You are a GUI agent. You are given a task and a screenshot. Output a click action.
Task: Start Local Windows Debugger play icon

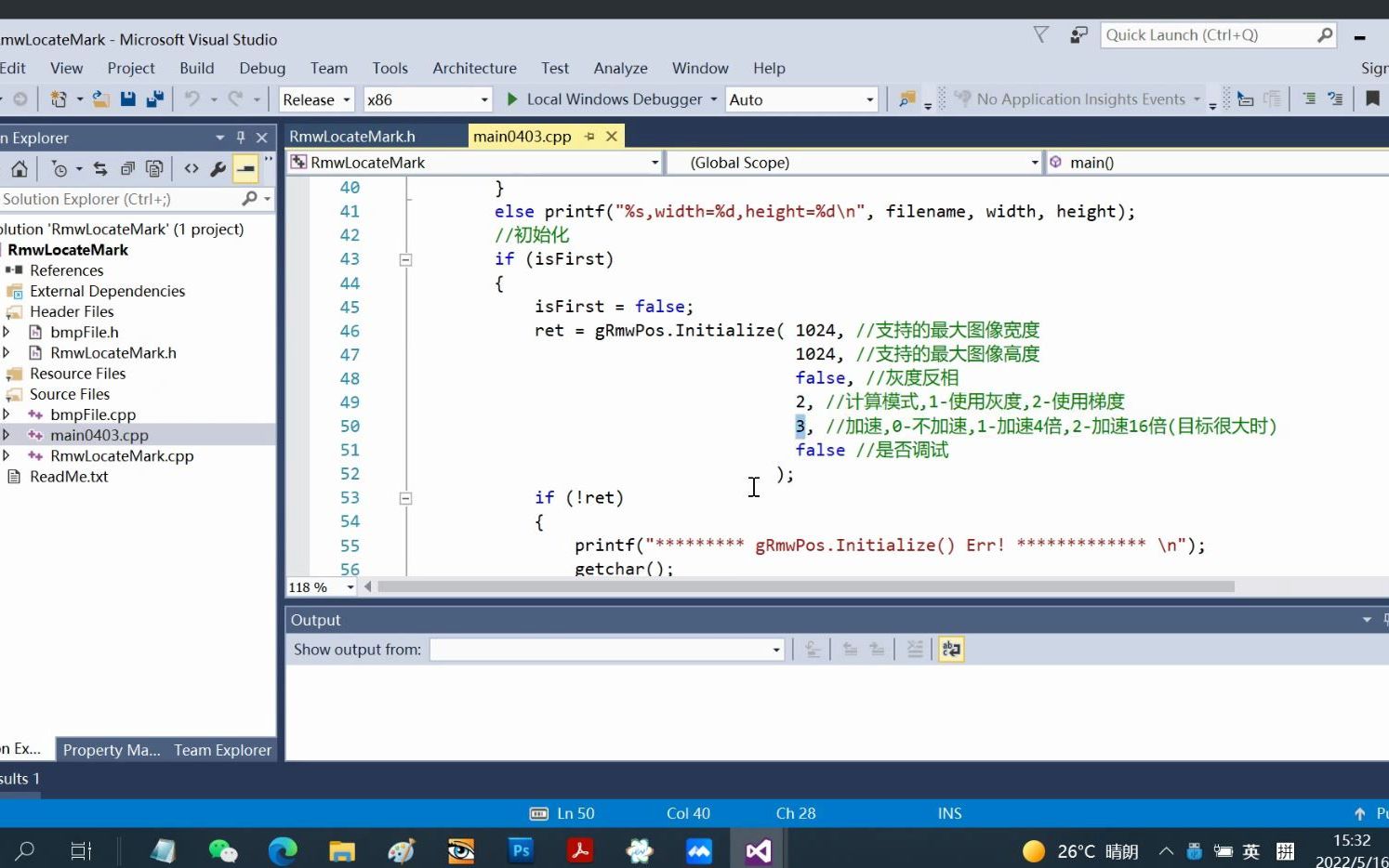(x=511, y=99)
